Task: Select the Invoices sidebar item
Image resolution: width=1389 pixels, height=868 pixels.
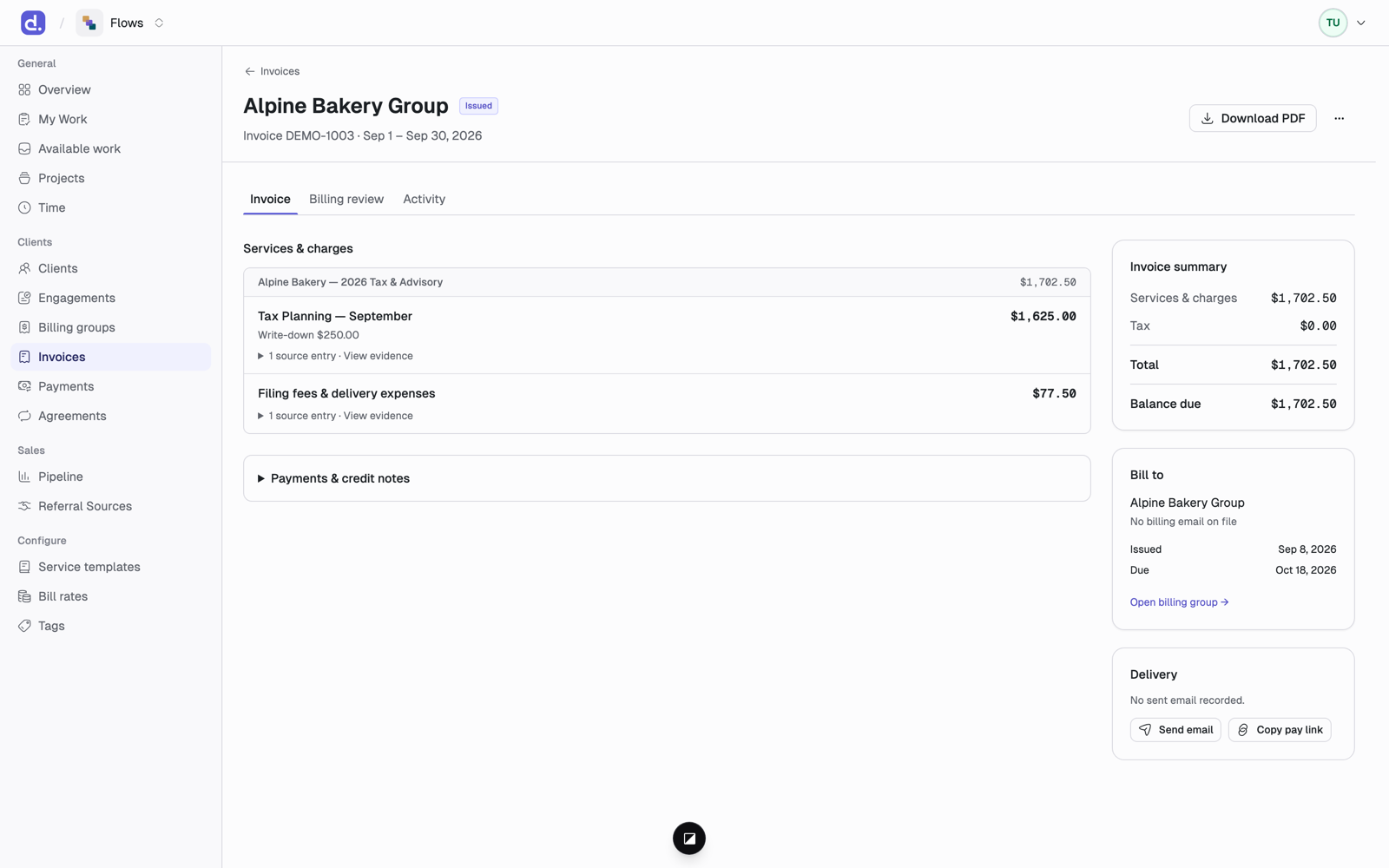Action: pyautogui.click(x=110, y=357)
